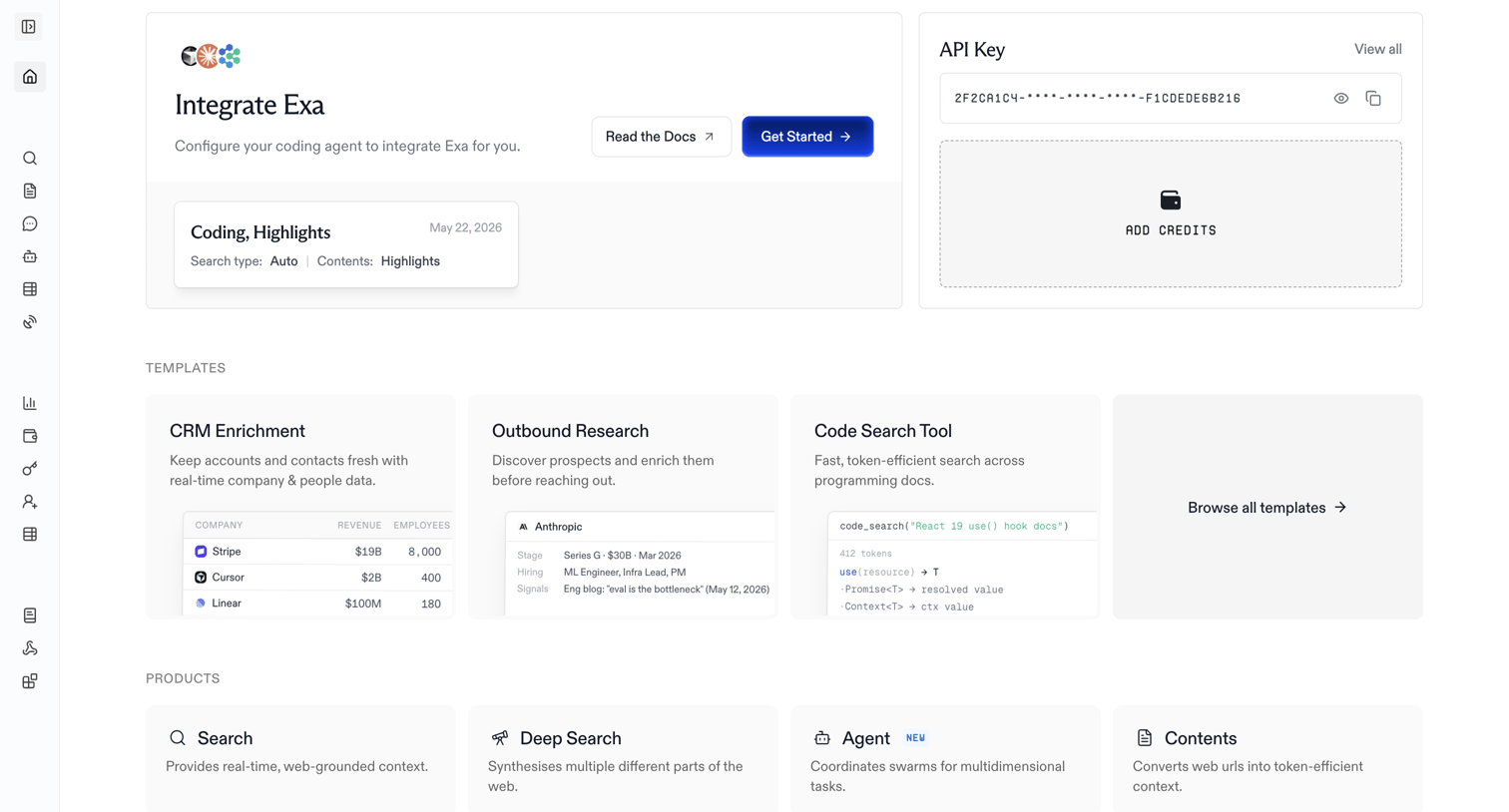The width and height of the screenshot is (1509, 812).
Task: Open the Search magnifier icon in sidebar
Action: click(x=30, y=159)
